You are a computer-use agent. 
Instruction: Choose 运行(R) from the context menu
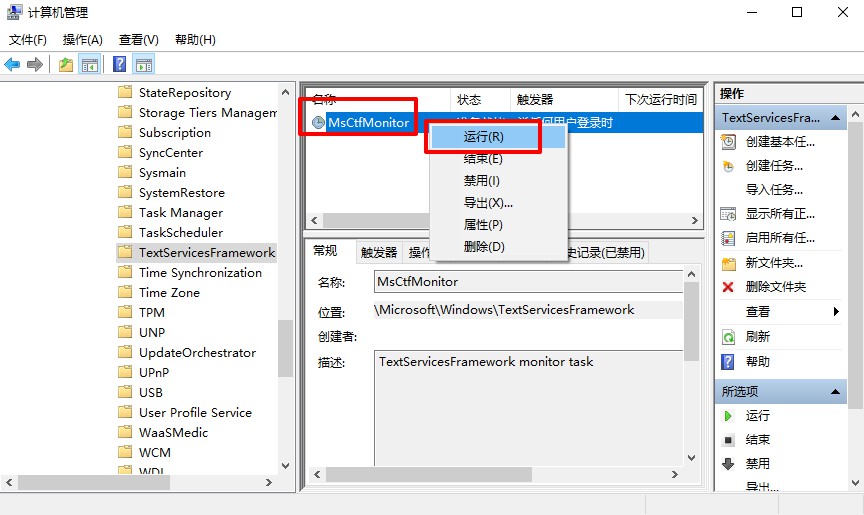[484, 137]
